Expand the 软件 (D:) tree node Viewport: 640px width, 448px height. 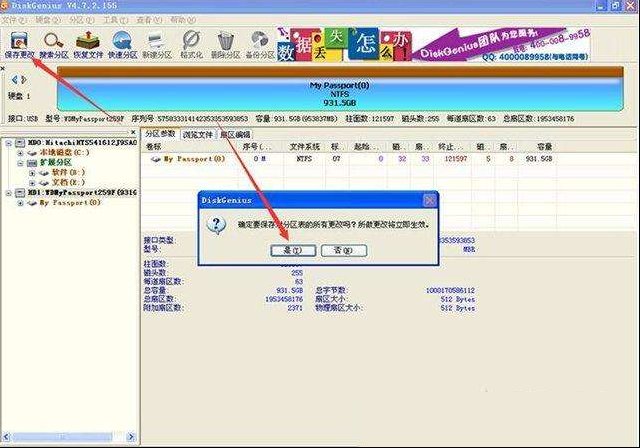click(x=32, y=173)
